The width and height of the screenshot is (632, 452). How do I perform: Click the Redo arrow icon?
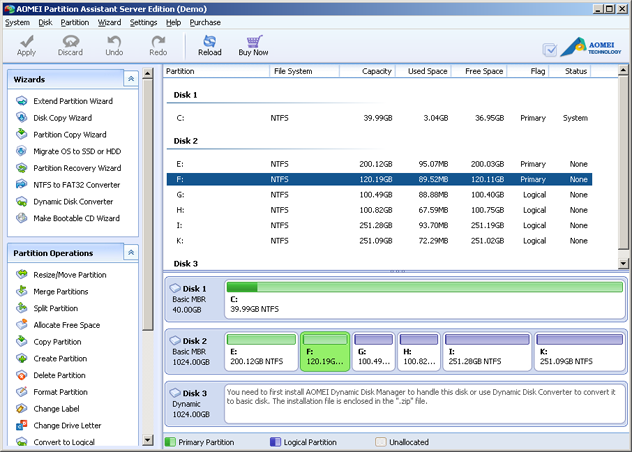pos(158,41)
